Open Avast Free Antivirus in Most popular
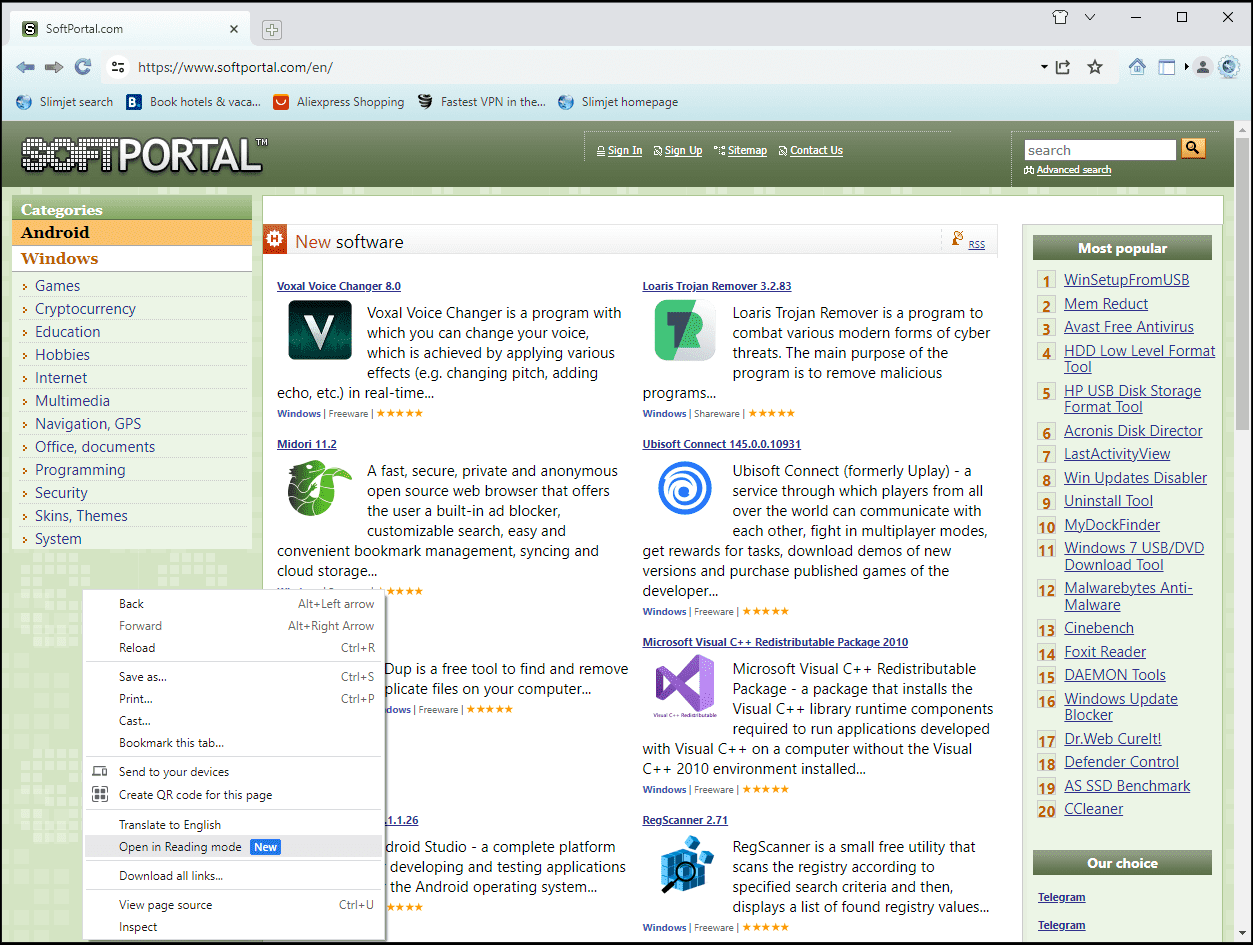This screenshot has height=945, width=1253. pyautogui.click(x=1129, y=327)
